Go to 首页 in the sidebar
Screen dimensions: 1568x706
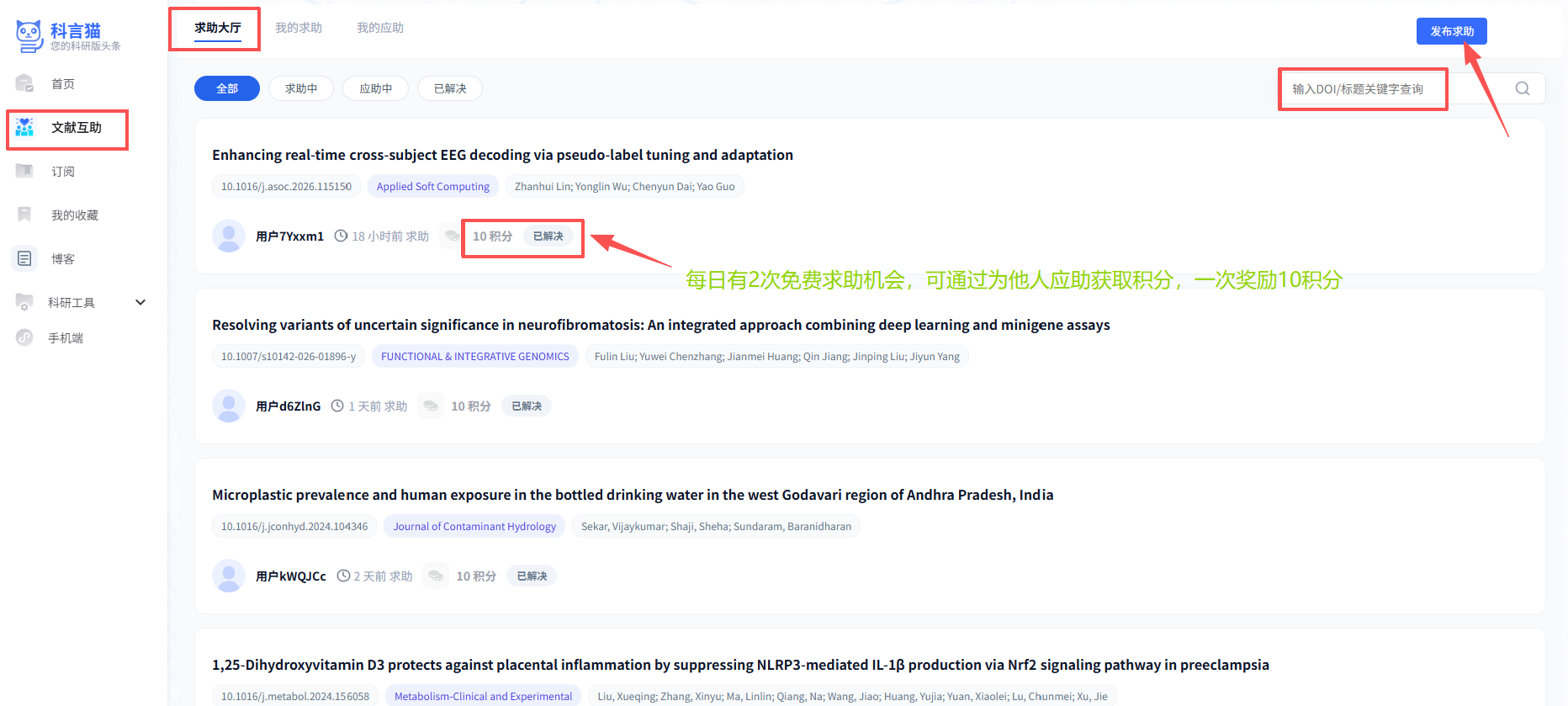[x=63, y=83]
